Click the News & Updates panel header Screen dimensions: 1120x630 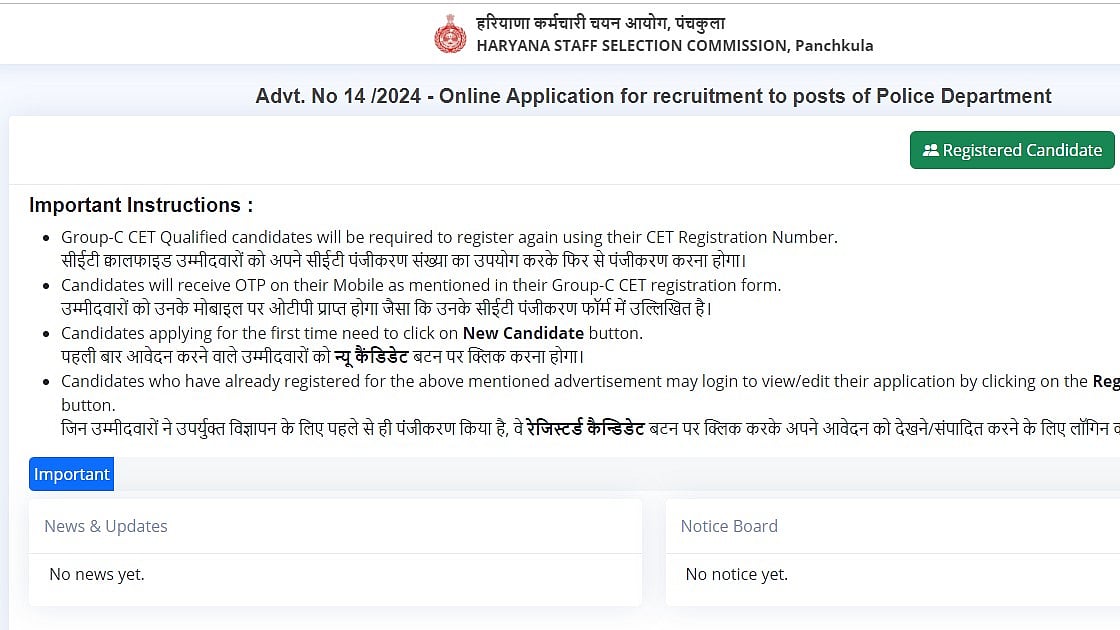(106, 526)
